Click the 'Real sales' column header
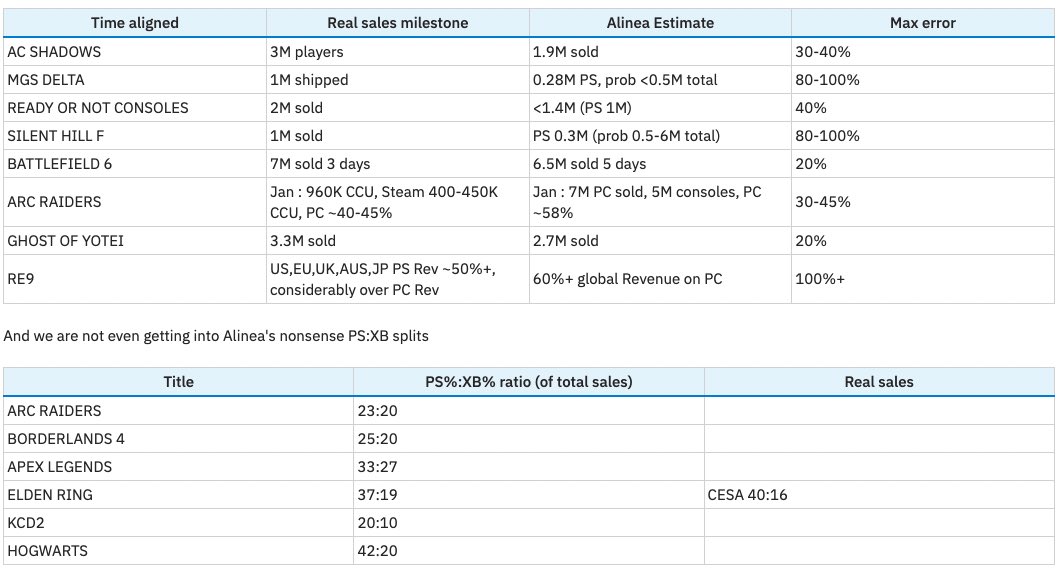Image resolution: width=1063 pixels, height=576 pixels. (879, 382)
